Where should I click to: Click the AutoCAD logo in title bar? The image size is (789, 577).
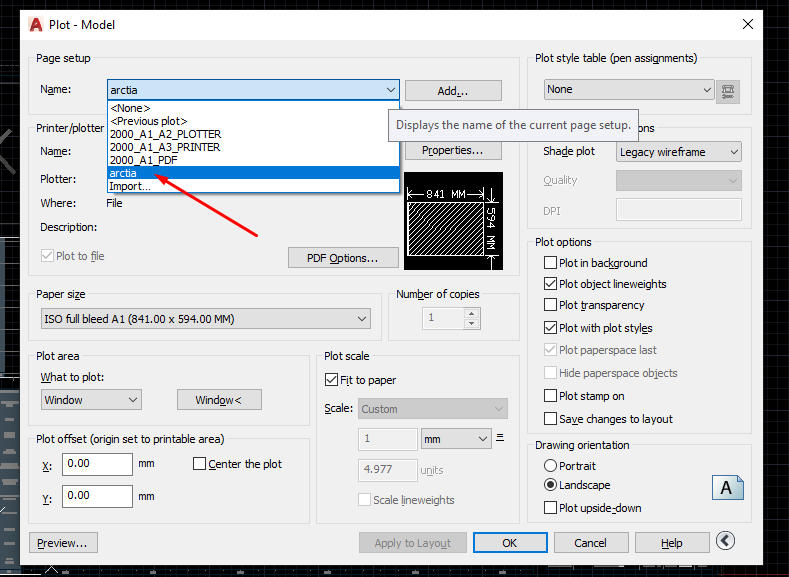(36, 23)
